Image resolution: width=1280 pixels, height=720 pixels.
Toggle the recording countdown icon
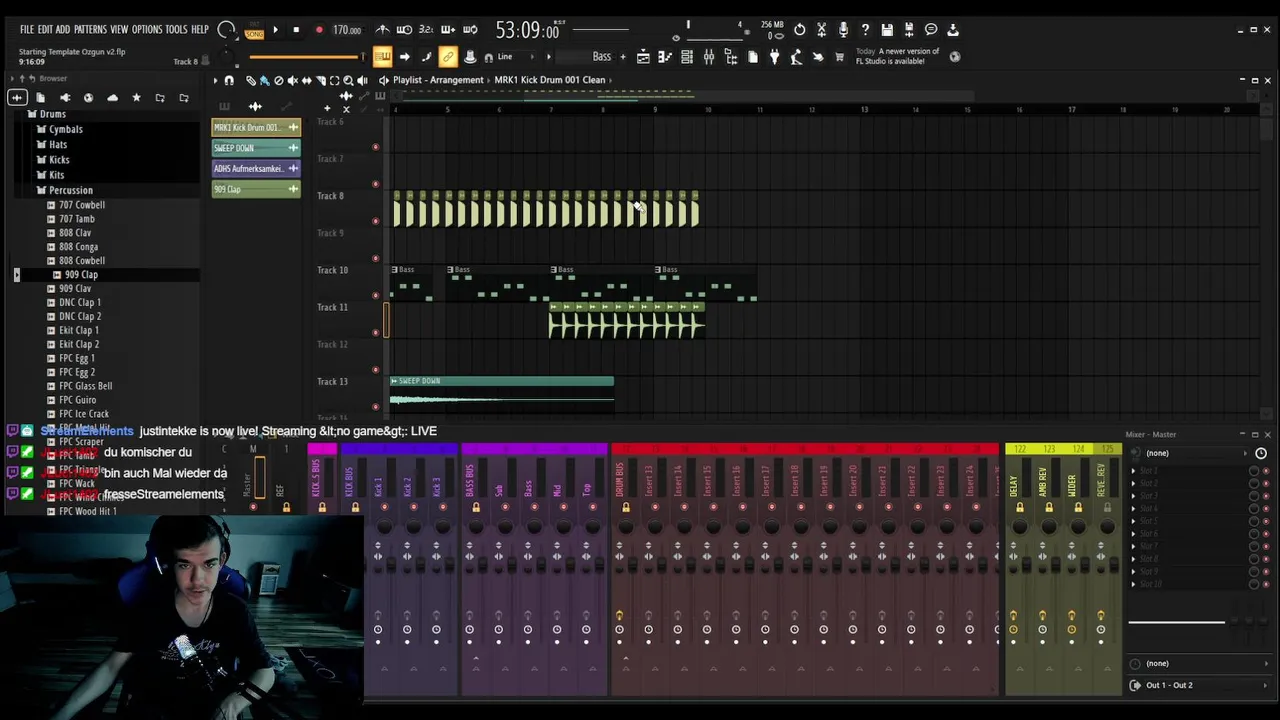click(x=426, y=30)
